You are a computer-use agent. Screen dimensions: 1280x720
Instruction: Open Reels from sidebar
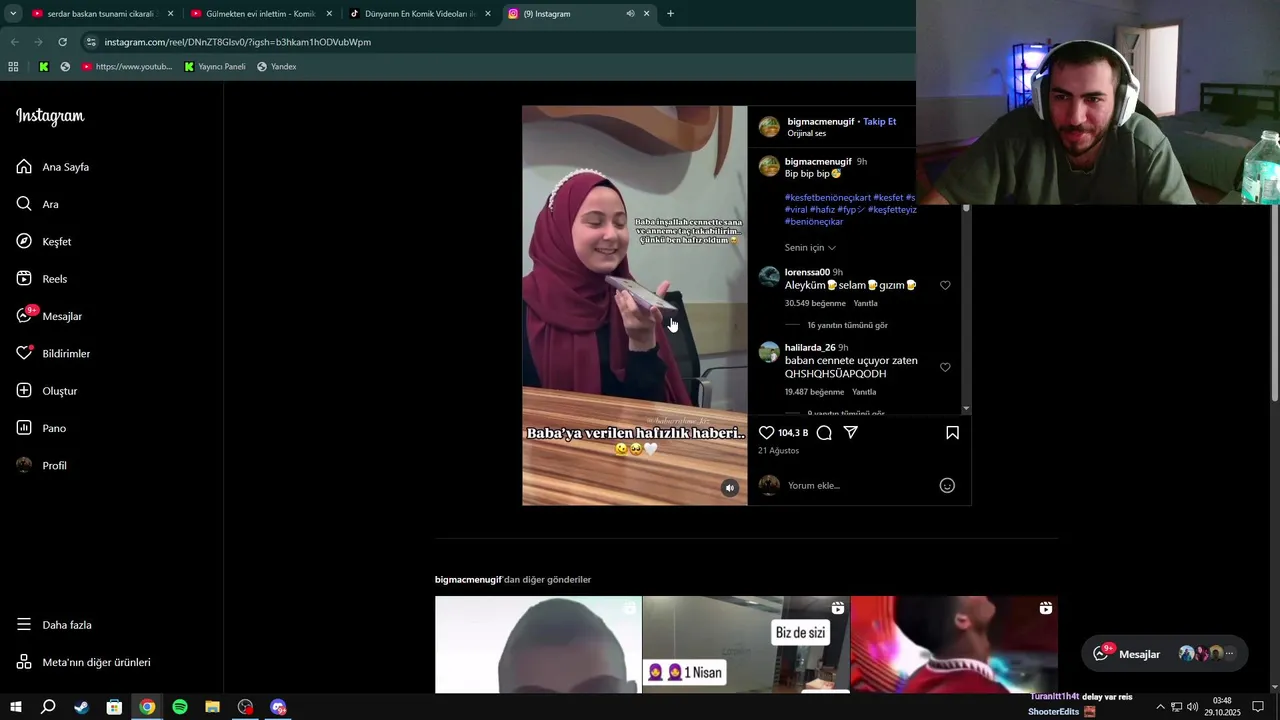point(42,279)
